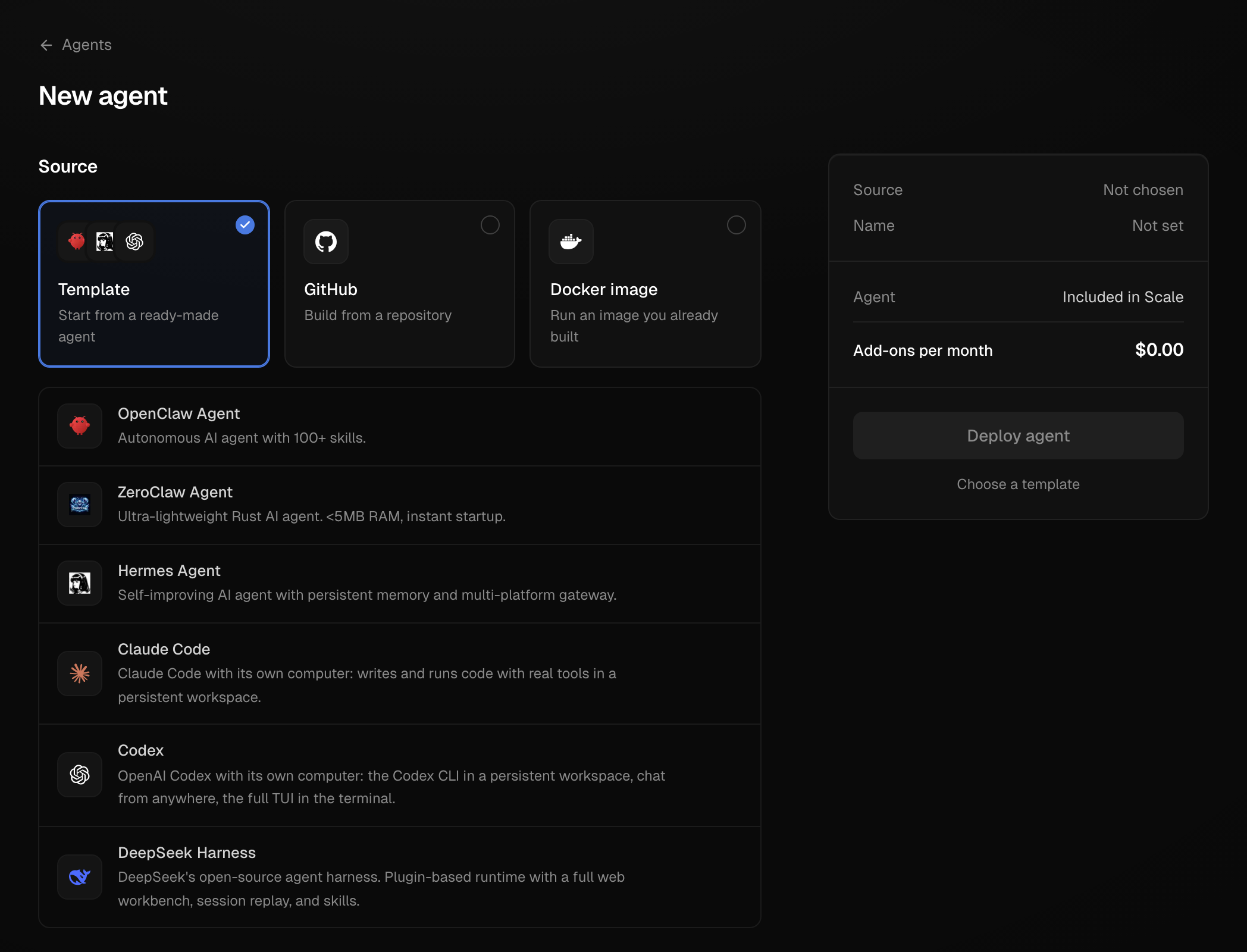
Task: Click the Claude Code starburst icon
Action: click(x=80, y=674)
